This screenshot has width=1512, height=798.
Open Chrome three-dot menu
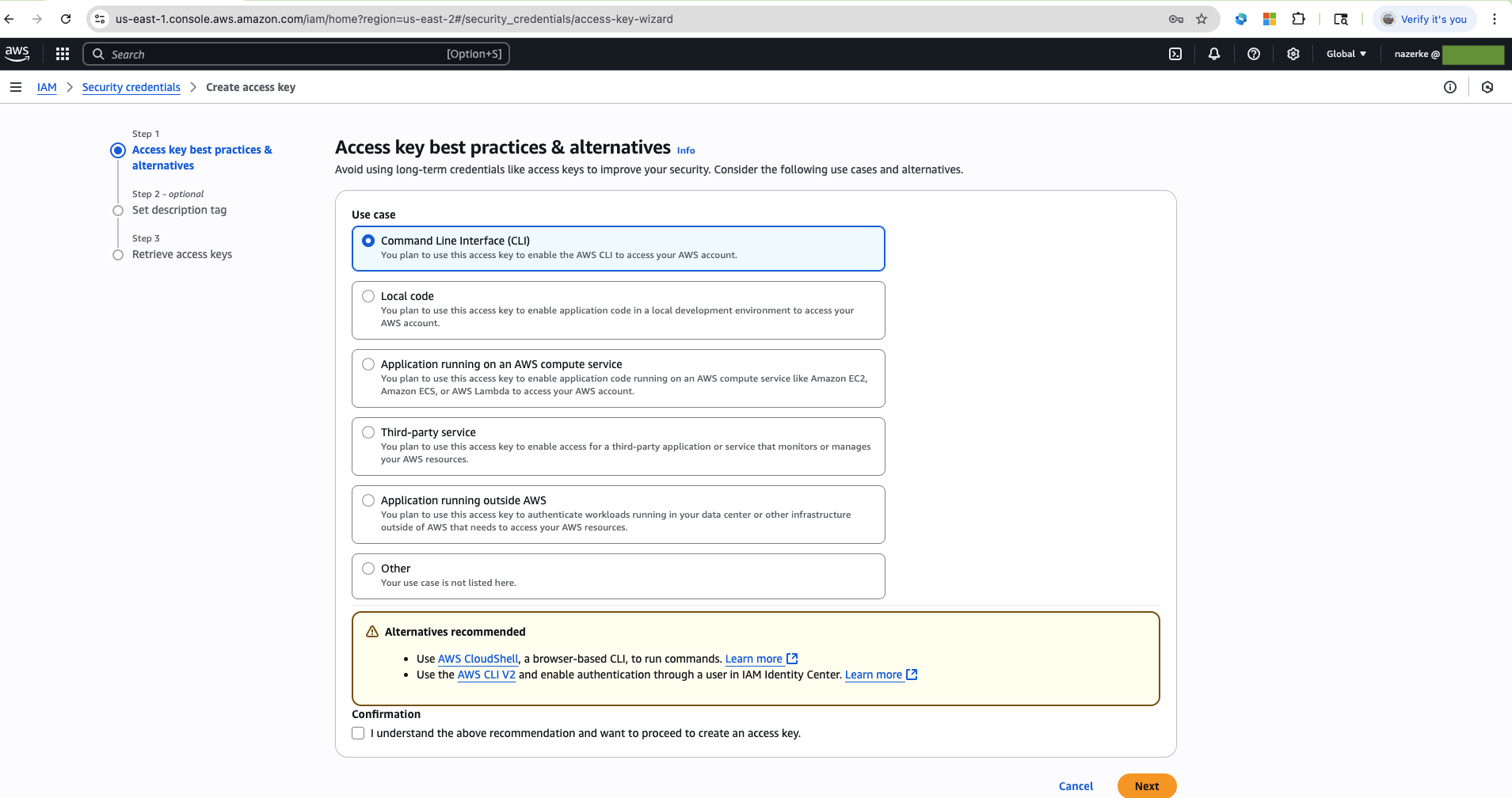coord(1495,19)
